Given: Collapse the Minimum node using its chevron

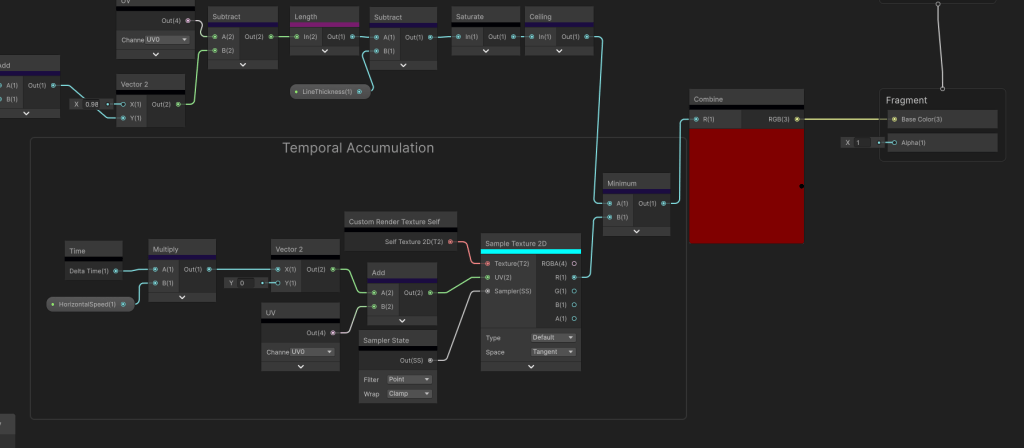Looking at the screenshot, I should (x=637, y=231).
